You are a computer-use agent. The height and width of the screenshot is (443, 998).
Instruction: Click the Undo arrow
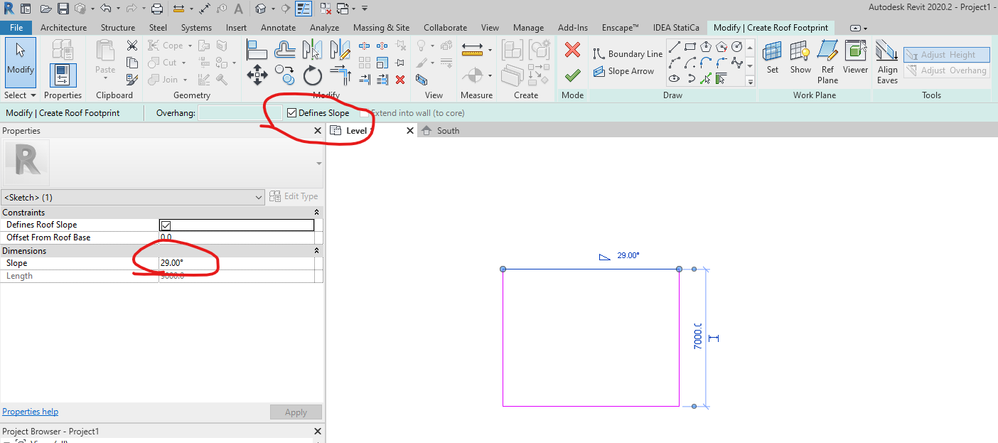[x=106, y=9]
